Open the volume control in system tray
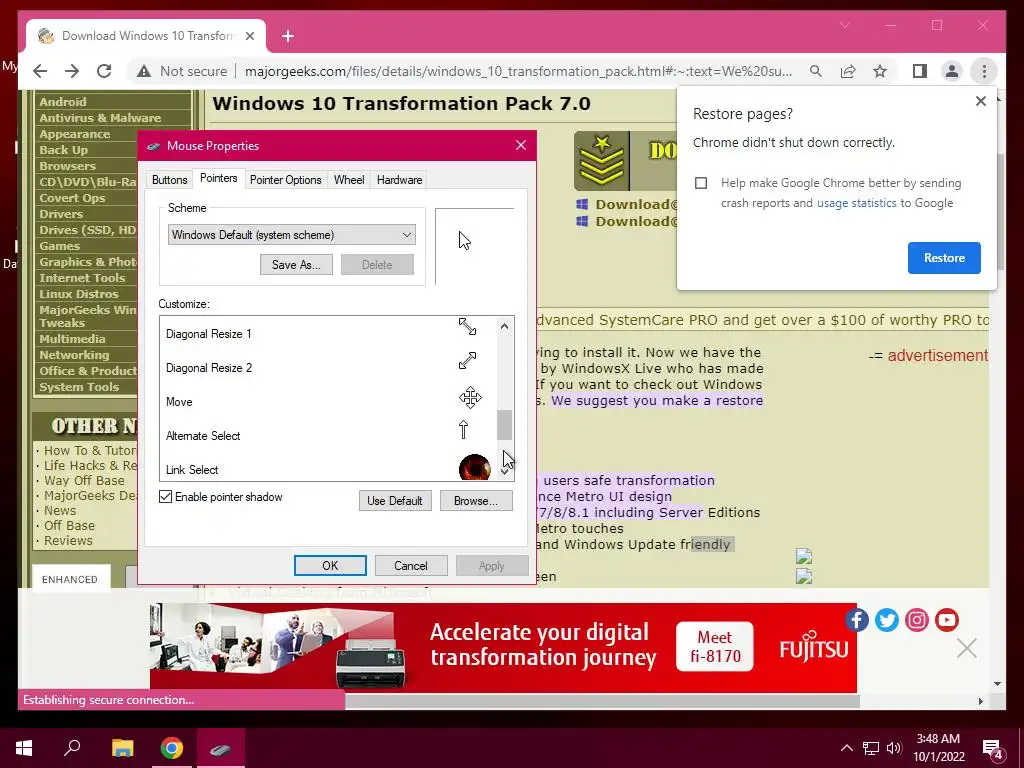The width and height of the screenshot is (1024, 768). coord(894,748)
